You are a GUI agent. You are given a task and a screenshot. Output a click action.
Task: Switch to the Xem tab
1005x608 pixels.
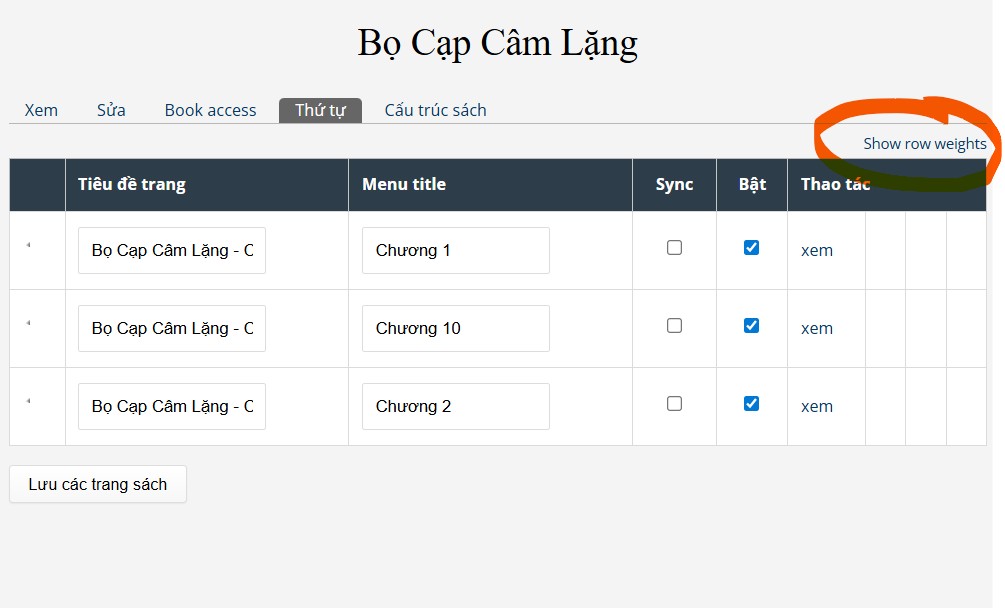pos(41,110)
